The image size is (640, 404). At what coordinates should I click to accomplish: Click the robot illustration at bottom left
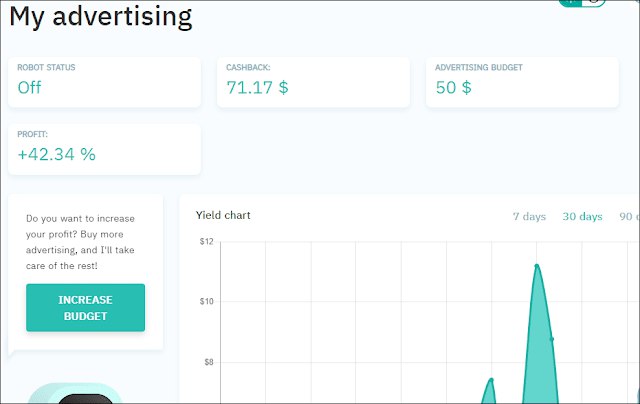tap(75, 393)
